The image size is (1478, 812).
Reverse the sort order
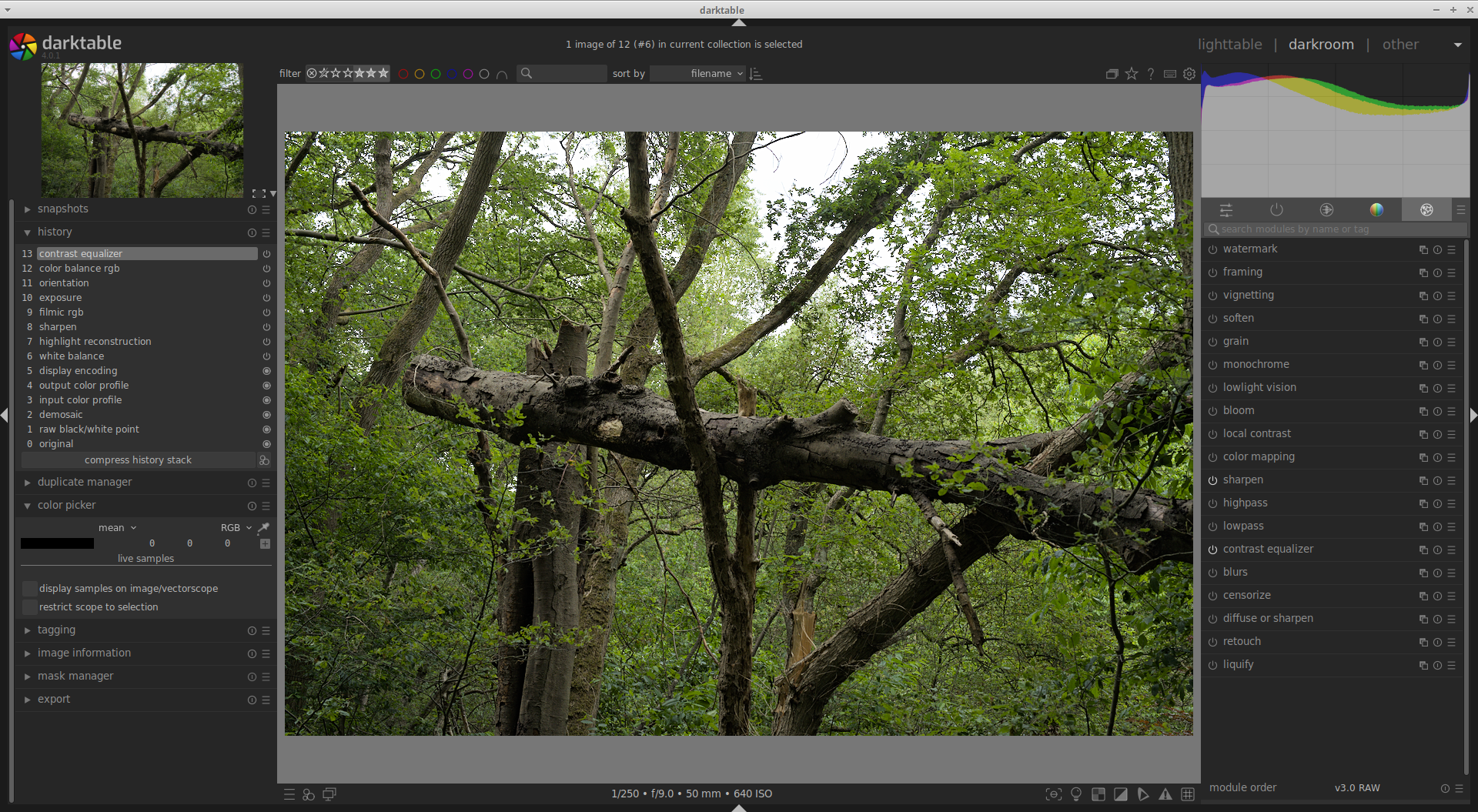pyautogui.click(x=756, y=74)
